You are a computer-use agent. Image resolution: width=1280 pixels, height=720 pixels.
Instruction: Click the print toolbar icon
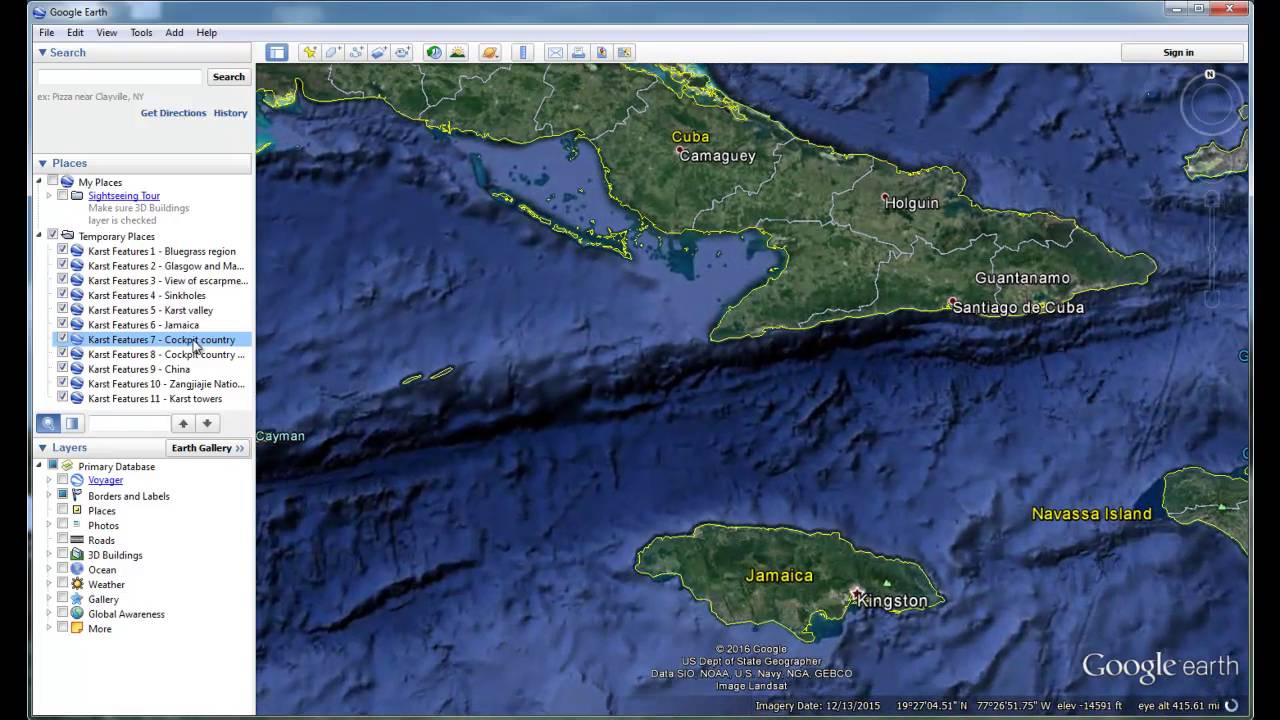point(578,53)
